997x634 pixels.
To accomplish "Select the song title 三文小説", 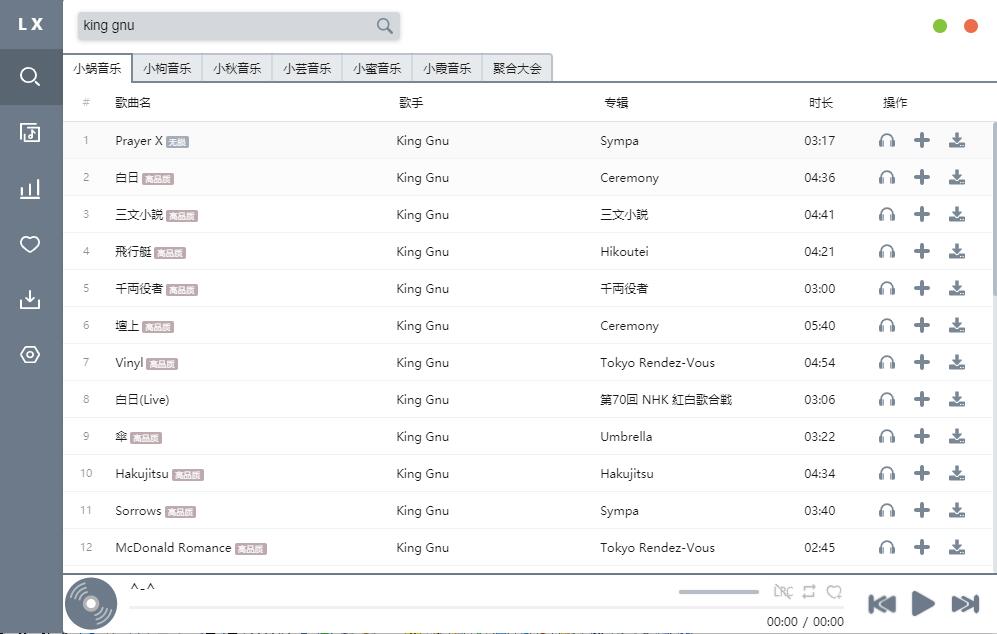I will tap(139, 215).
